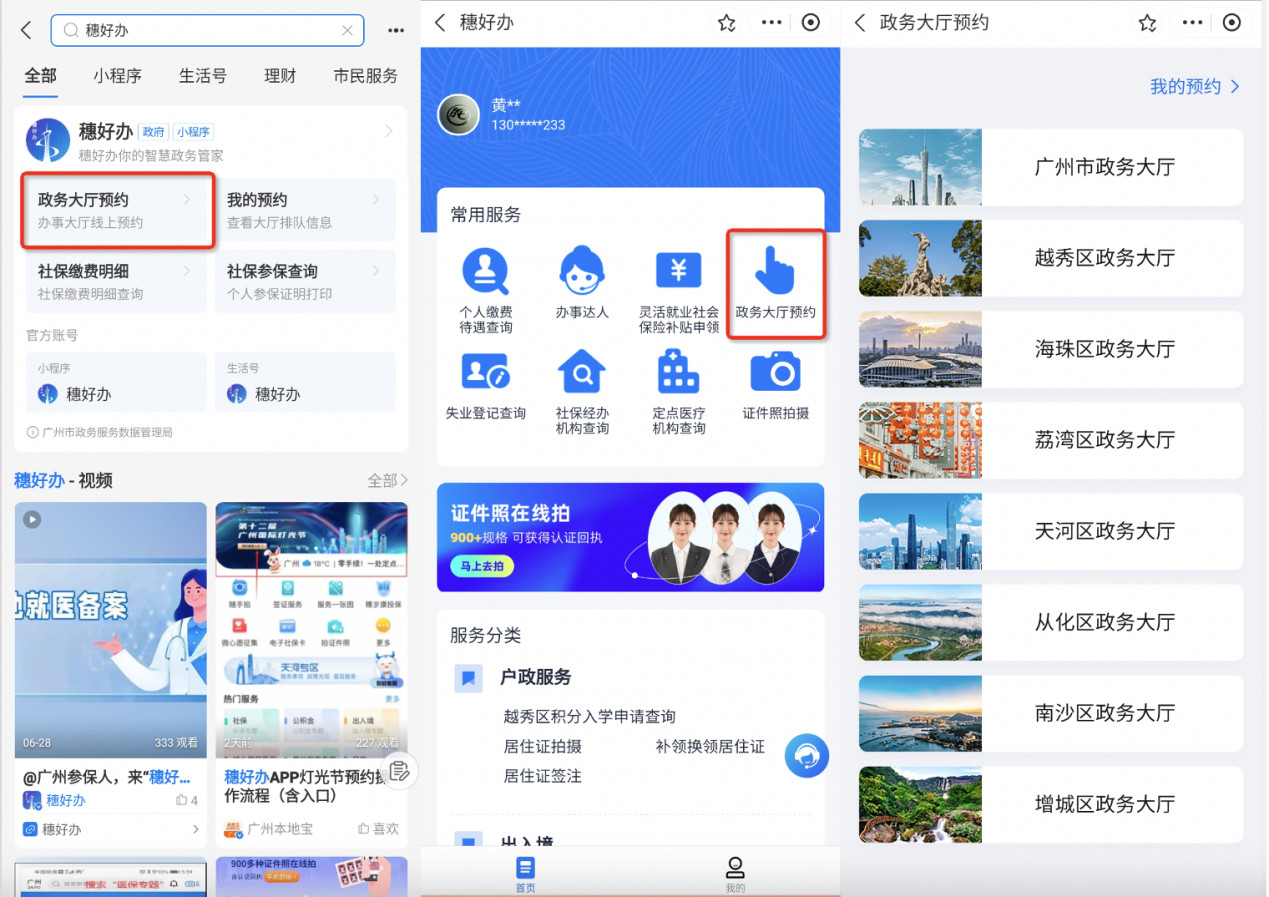This screenshot has height=897, width=1269.
Task: Open 社保参保查询 shortcut card
Action: pos(304,281)
